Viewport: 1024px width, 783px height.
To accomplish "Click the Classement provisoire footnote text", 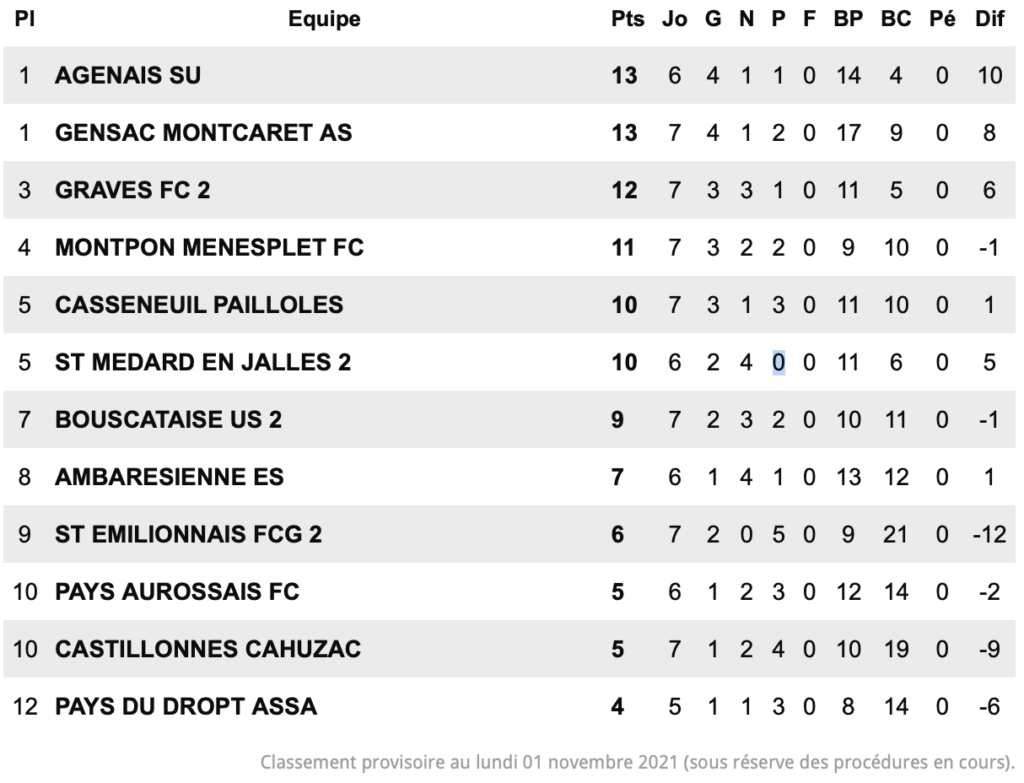I will coord(637,762).
